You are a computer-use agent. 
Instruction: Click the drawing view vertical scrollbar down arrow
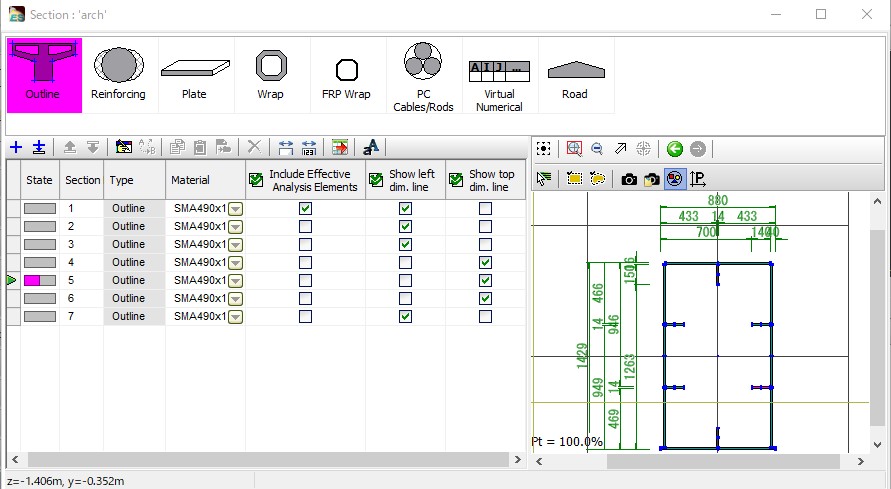point(877,445)
